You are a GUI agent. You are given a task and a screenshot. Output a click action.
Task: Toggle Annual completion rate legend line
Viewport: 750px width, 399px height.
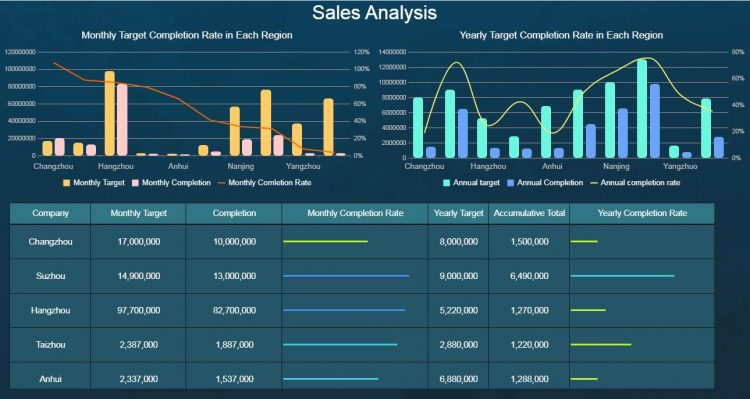(594, 183)
